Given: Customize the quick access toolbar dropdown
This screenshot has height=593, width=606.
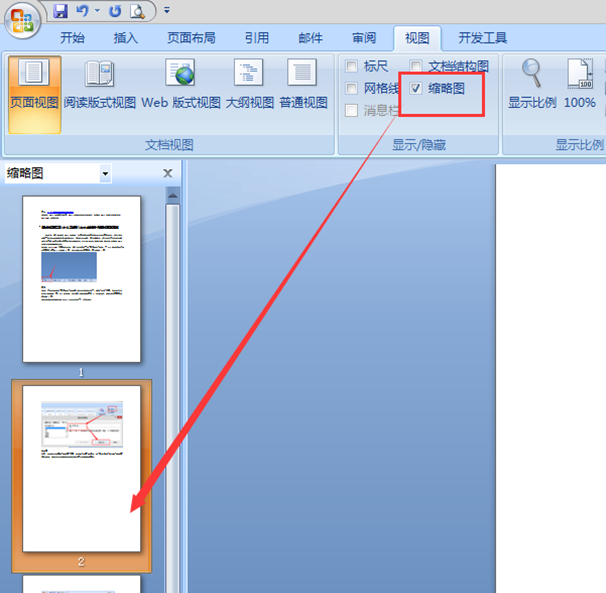Looking at the screenshot, I should click(x=167, y=10).
